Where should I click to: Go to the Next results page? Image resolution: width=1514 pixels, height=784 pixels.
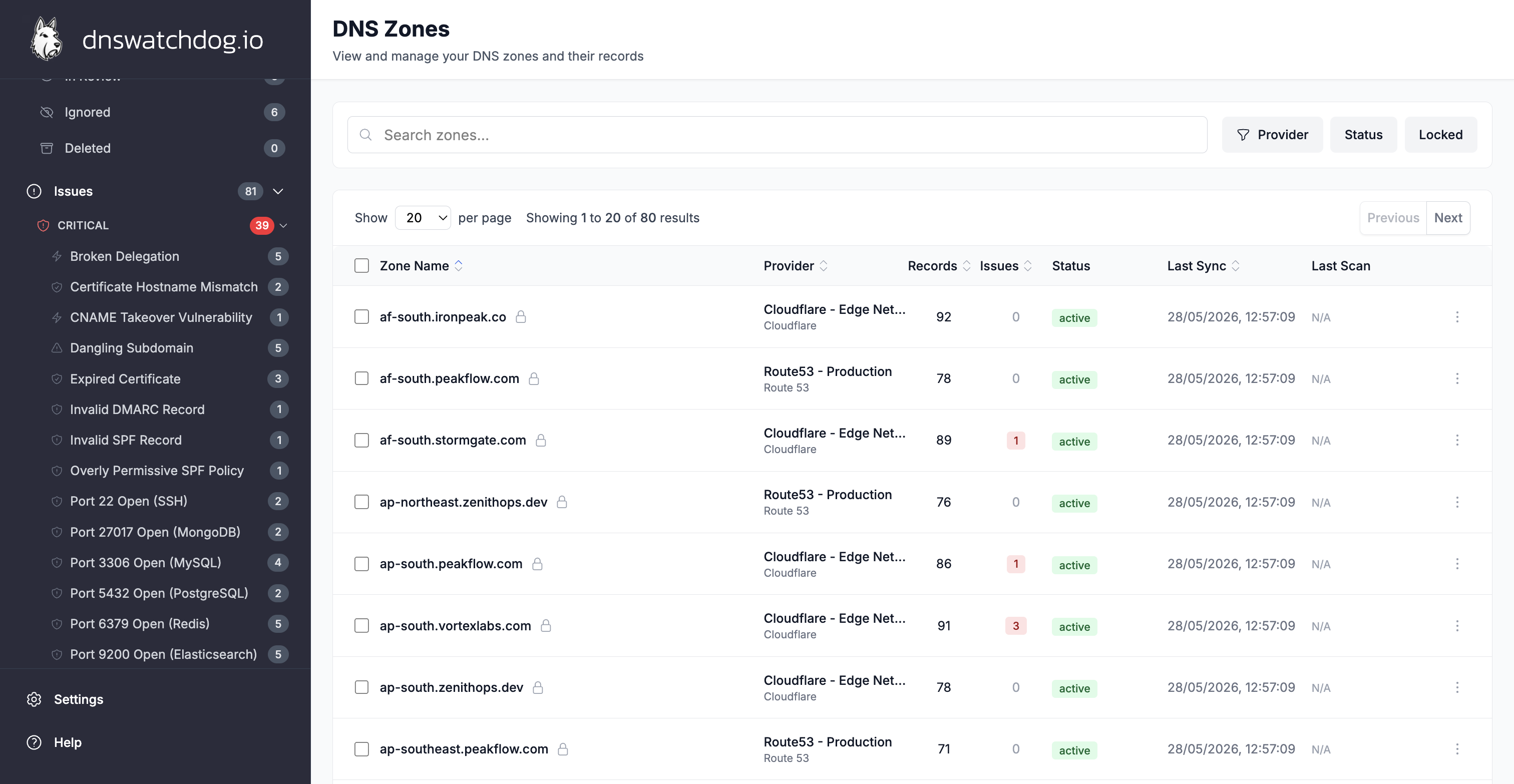(1447, 218)
